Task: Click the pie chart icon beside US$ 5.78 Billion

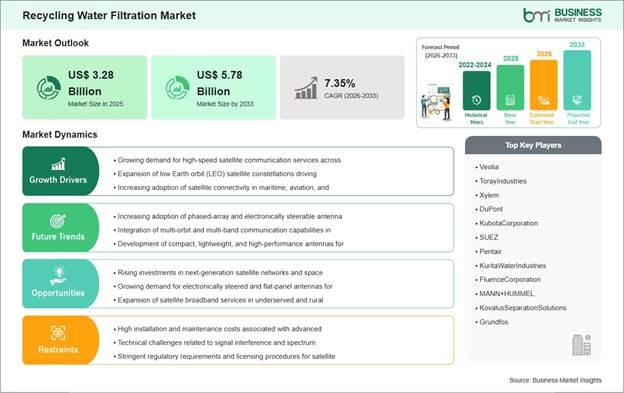Action: coord(177,88)
